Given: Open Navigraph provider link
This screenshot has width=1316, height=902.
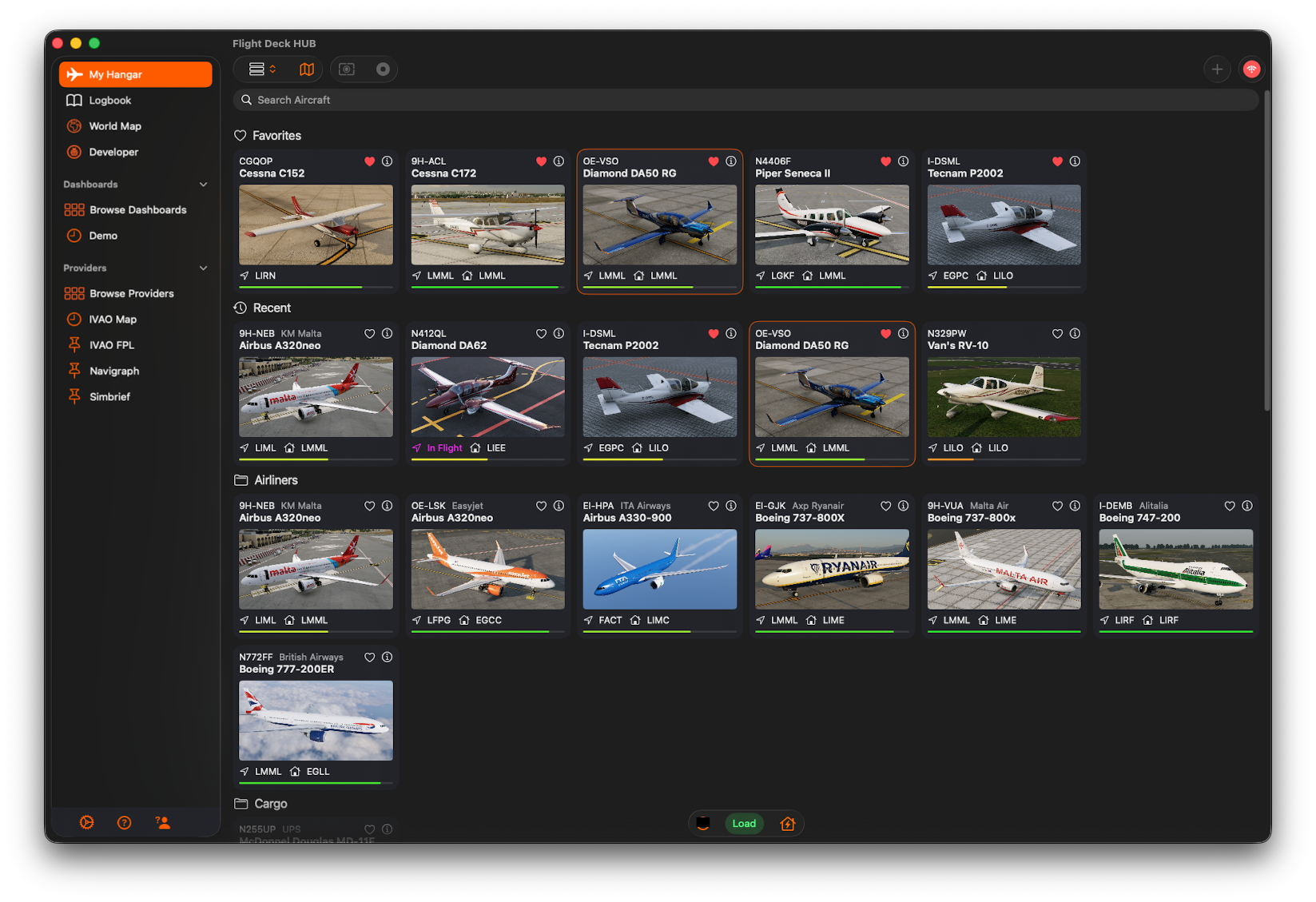Looking at the screenshot, I should tap(113, 371).
